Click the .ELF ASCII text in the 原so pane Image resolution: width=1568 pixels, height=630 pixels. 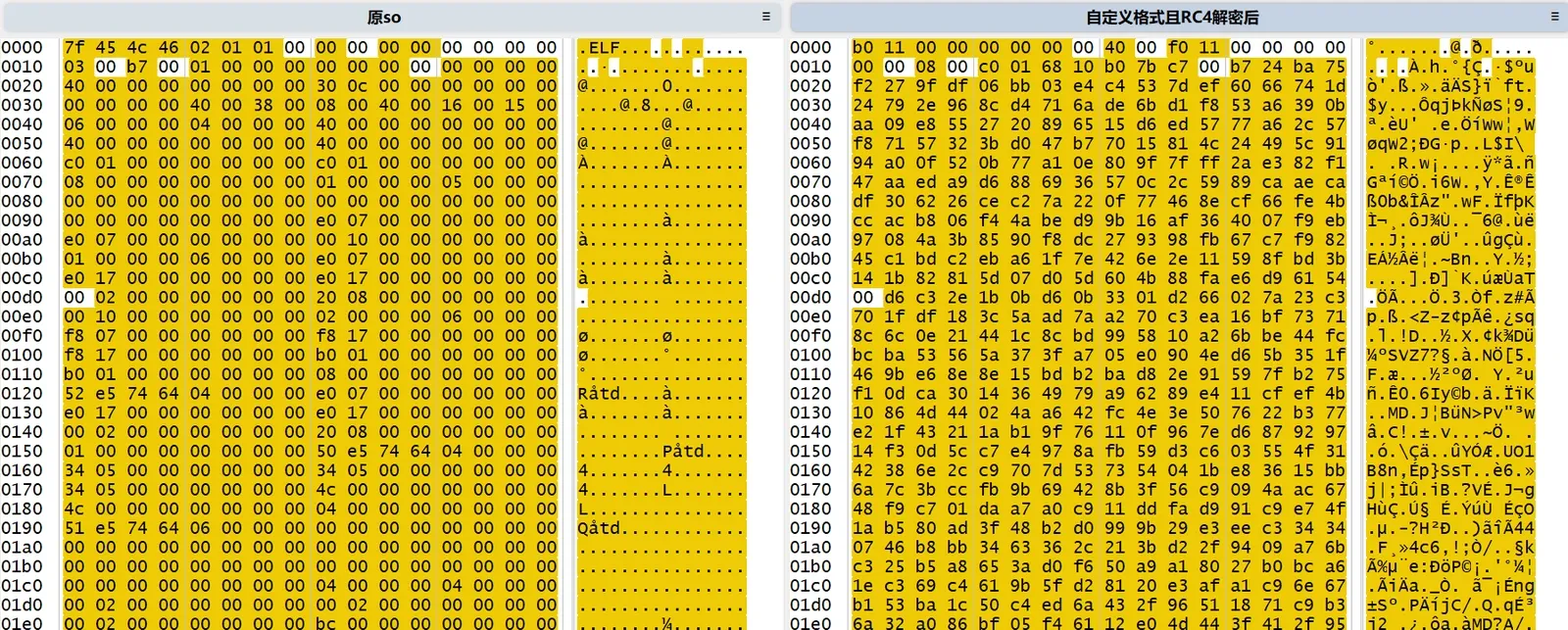[x=600, y=47]
